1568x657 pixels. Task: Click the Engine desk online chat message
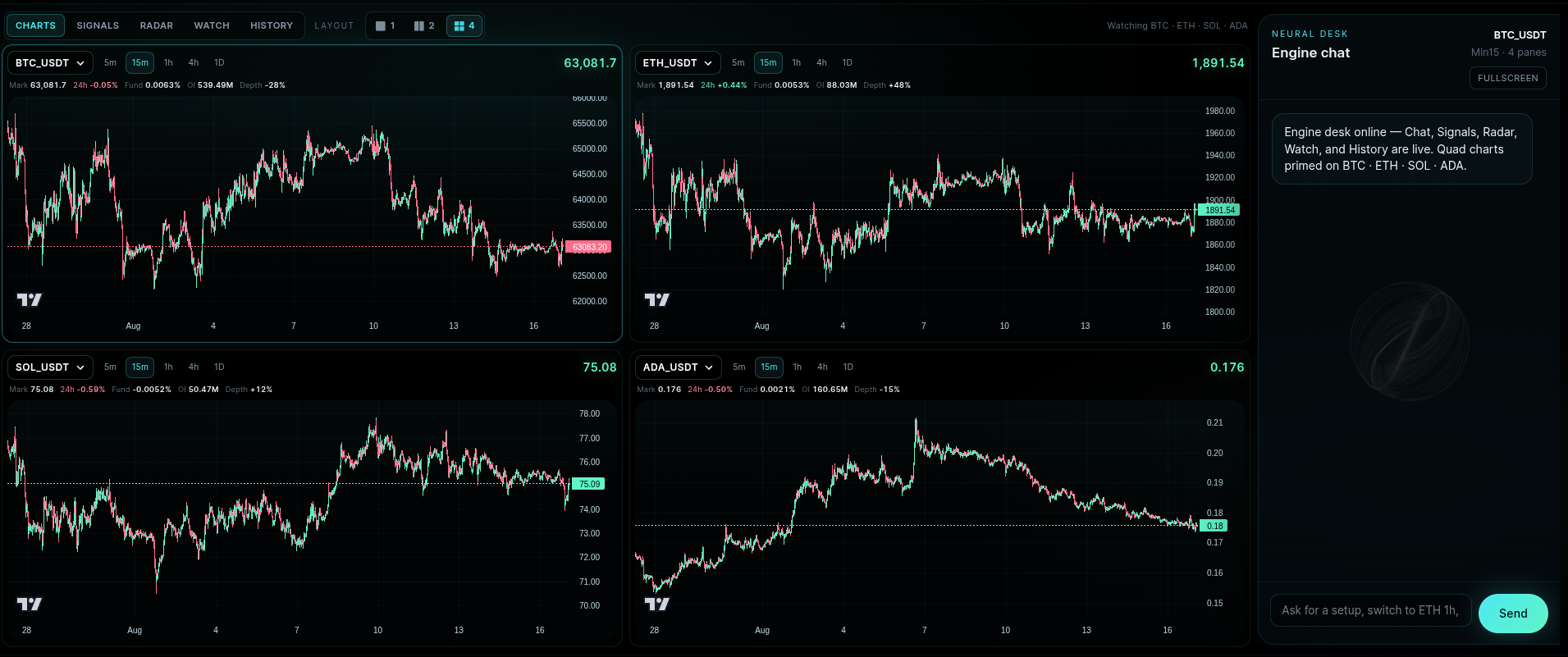[x=1401, y=148]
